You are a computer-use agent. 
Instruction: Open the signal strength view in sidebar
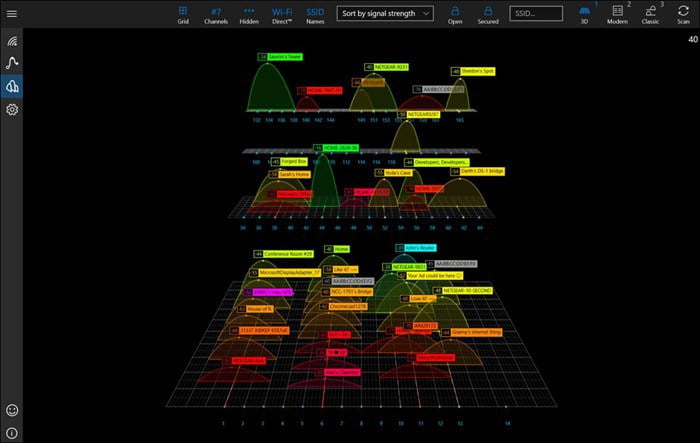coord(12,41)
